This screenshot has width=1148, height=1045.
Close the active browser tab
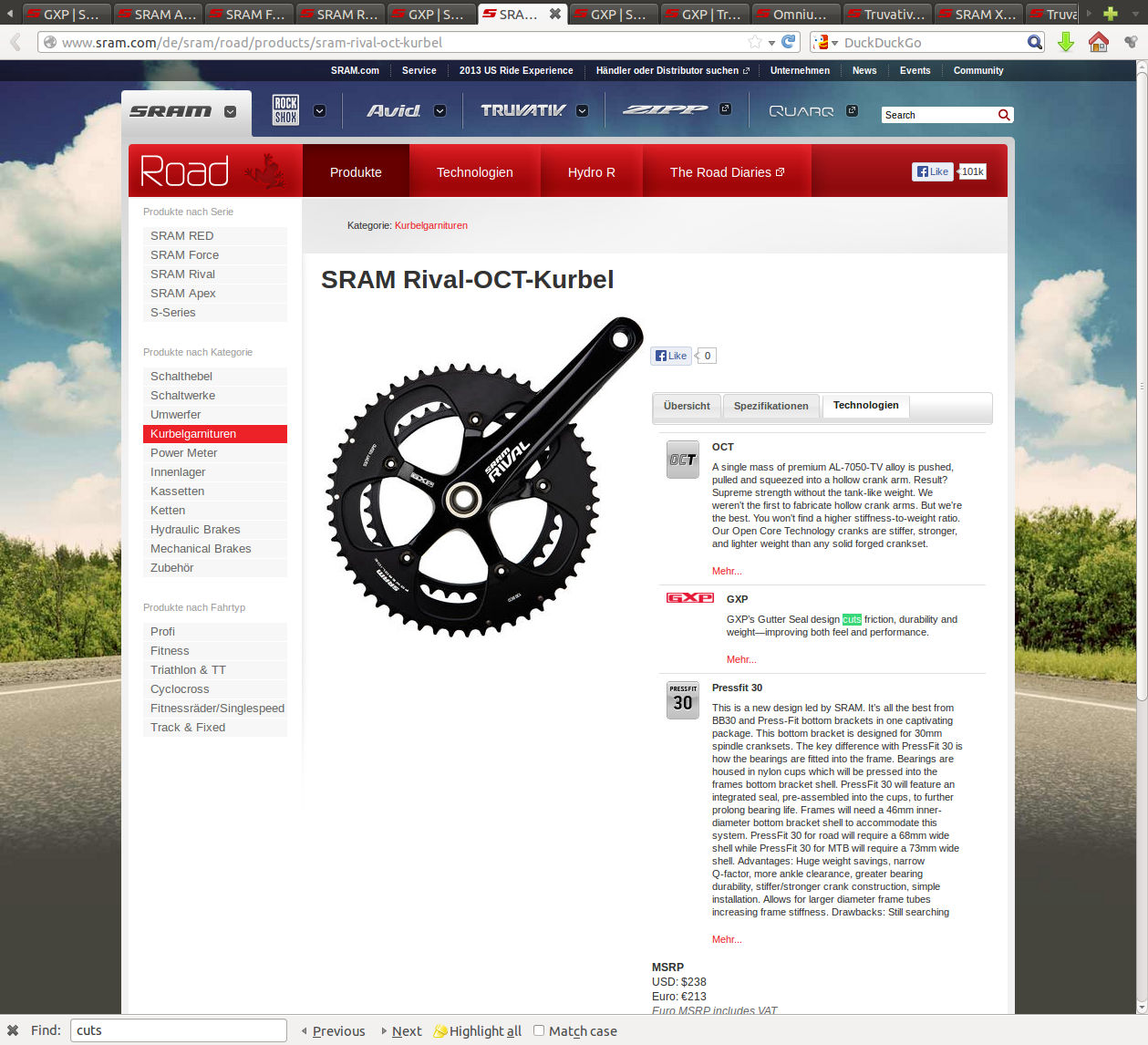(x=554, y=14)
